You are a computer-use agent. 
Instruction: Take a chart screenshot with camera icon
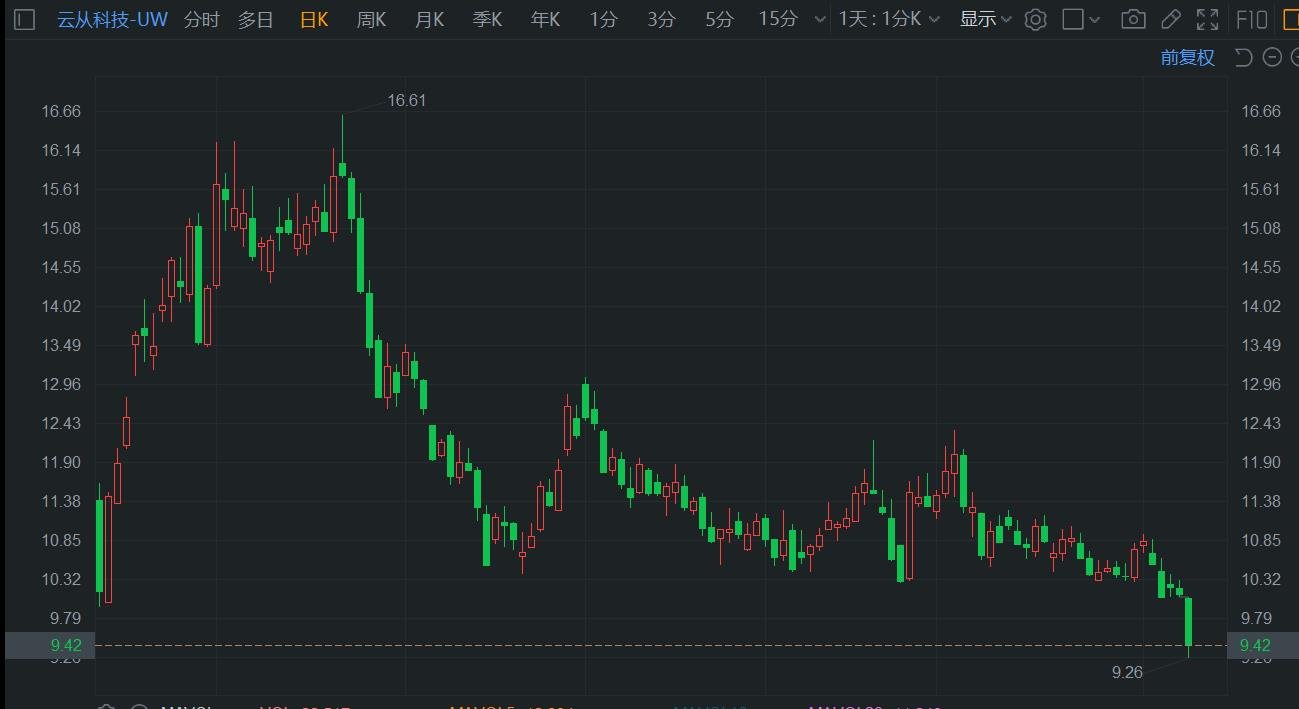[x=1133, y=20]
